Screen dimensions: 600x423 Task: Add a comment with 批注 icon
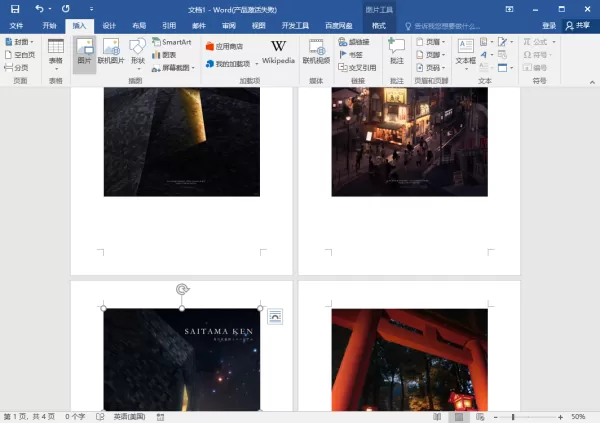click(x=396, y=52)
